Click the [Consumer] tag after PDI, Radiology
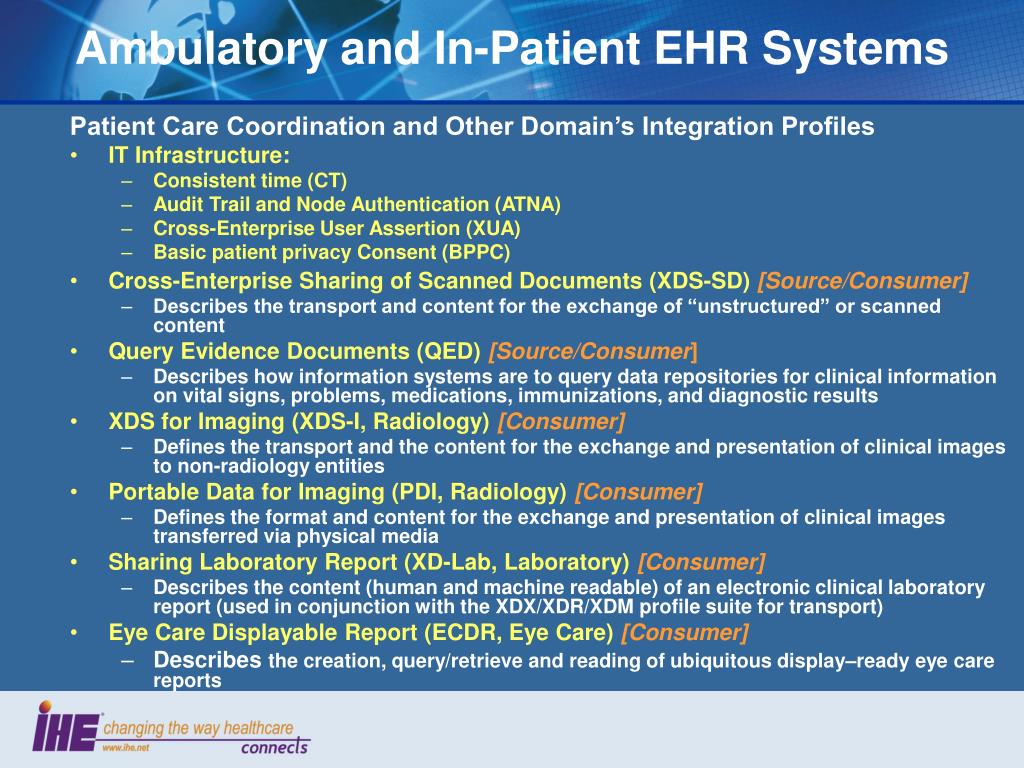This screenshot has height=768, width=1024. point(639,492)
